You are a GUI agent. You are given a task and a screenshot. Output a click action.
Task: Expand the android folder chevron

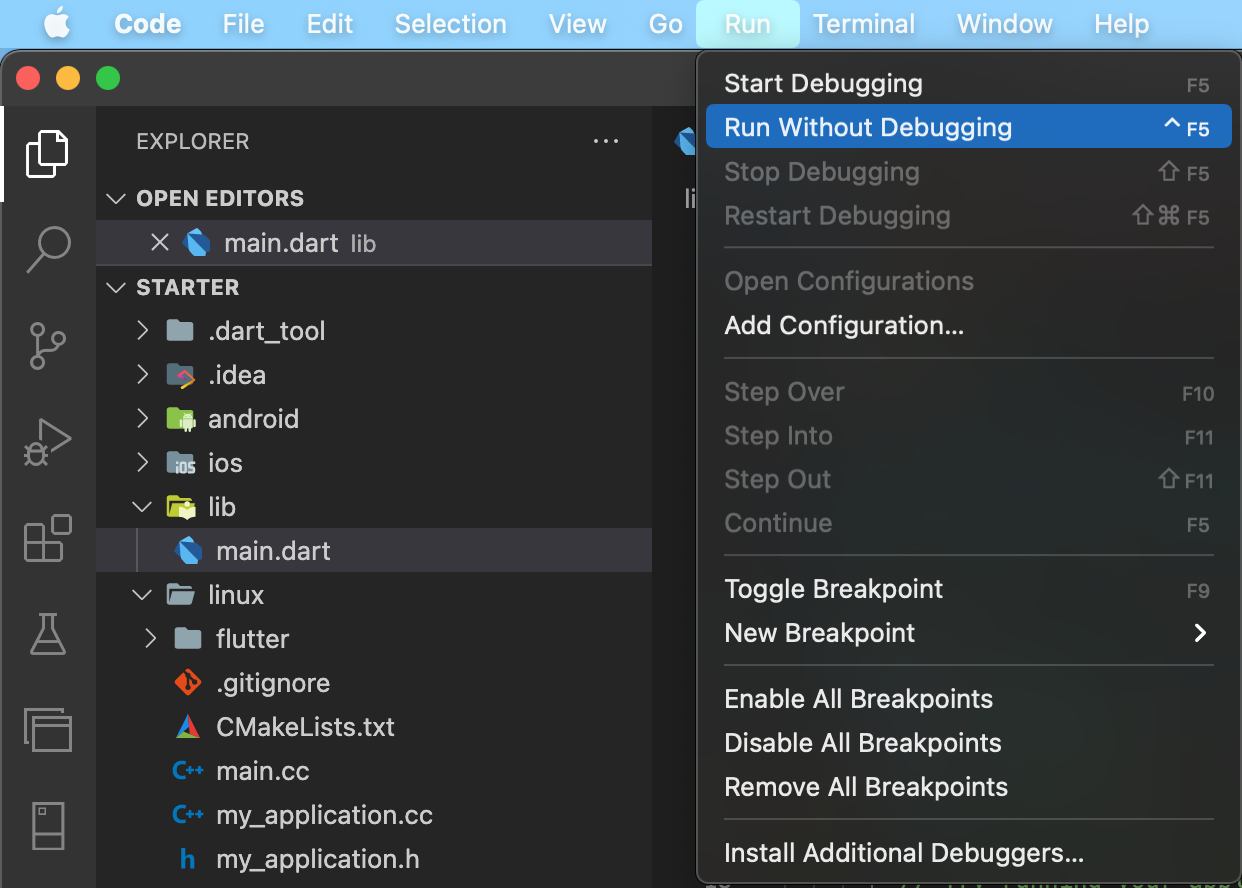point(143,419)
